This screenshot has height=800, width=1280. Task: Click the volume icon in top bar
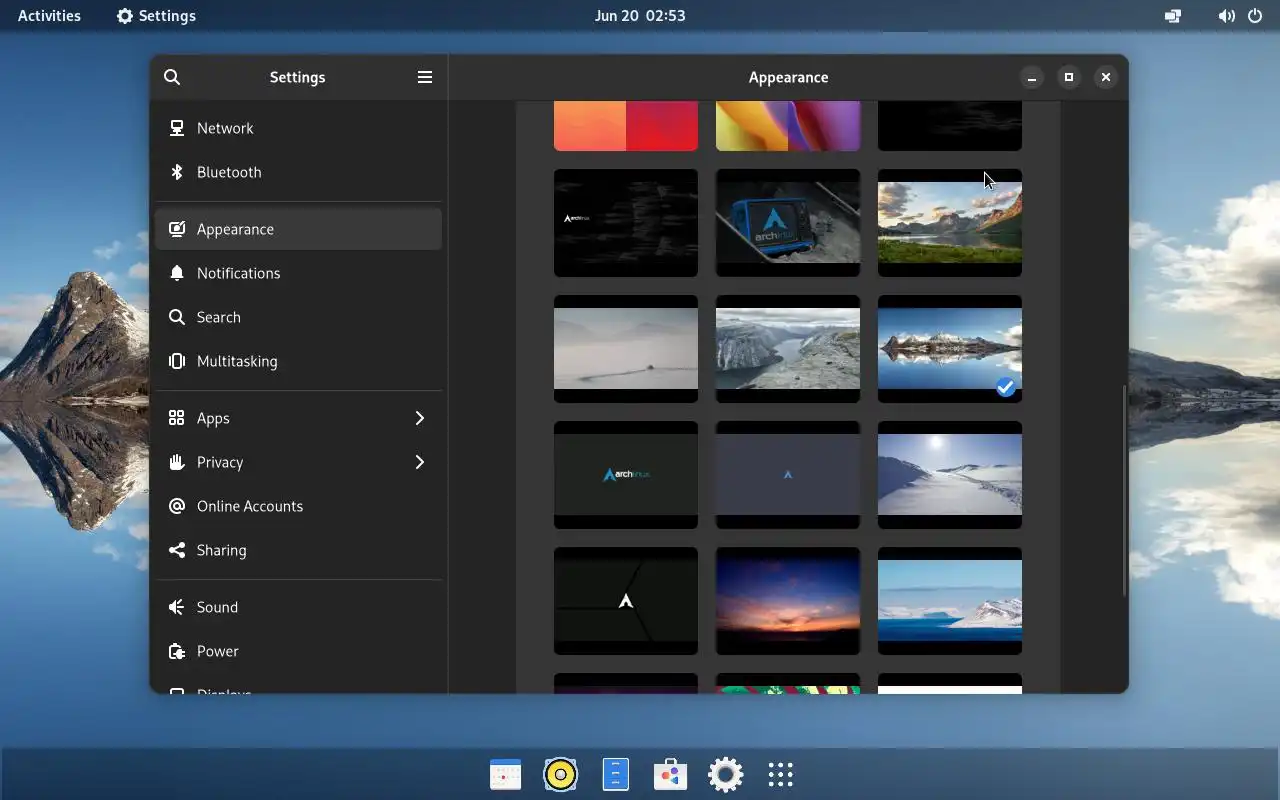1226,16
